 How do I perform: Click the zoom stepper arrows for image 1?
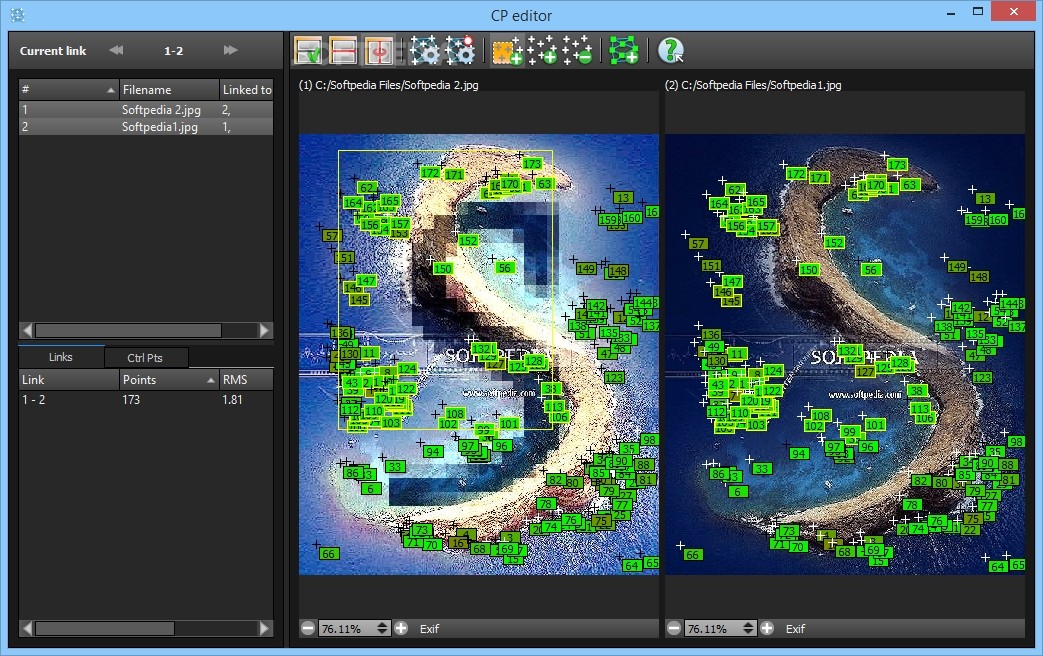coord(382,628)
